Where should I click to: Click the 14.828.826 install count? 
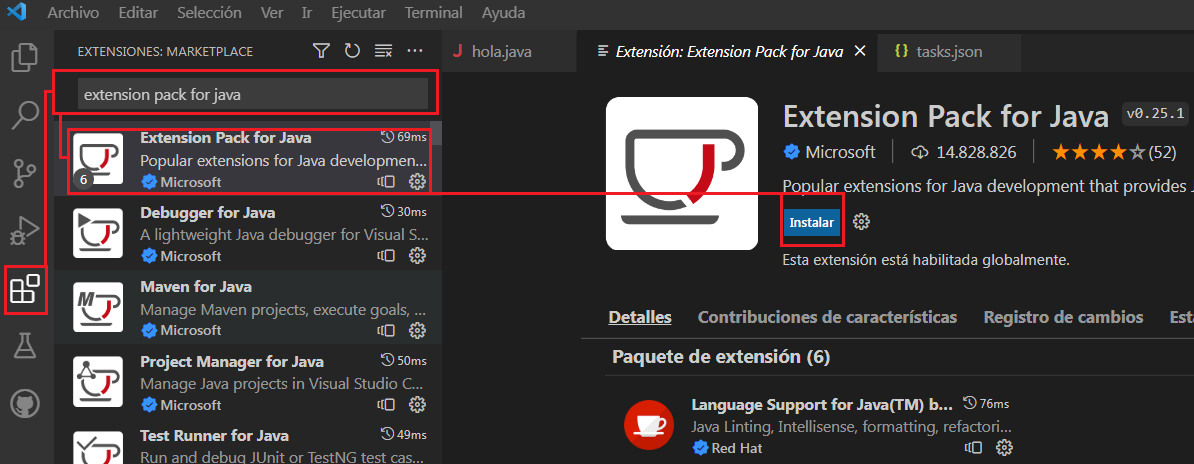964,152
